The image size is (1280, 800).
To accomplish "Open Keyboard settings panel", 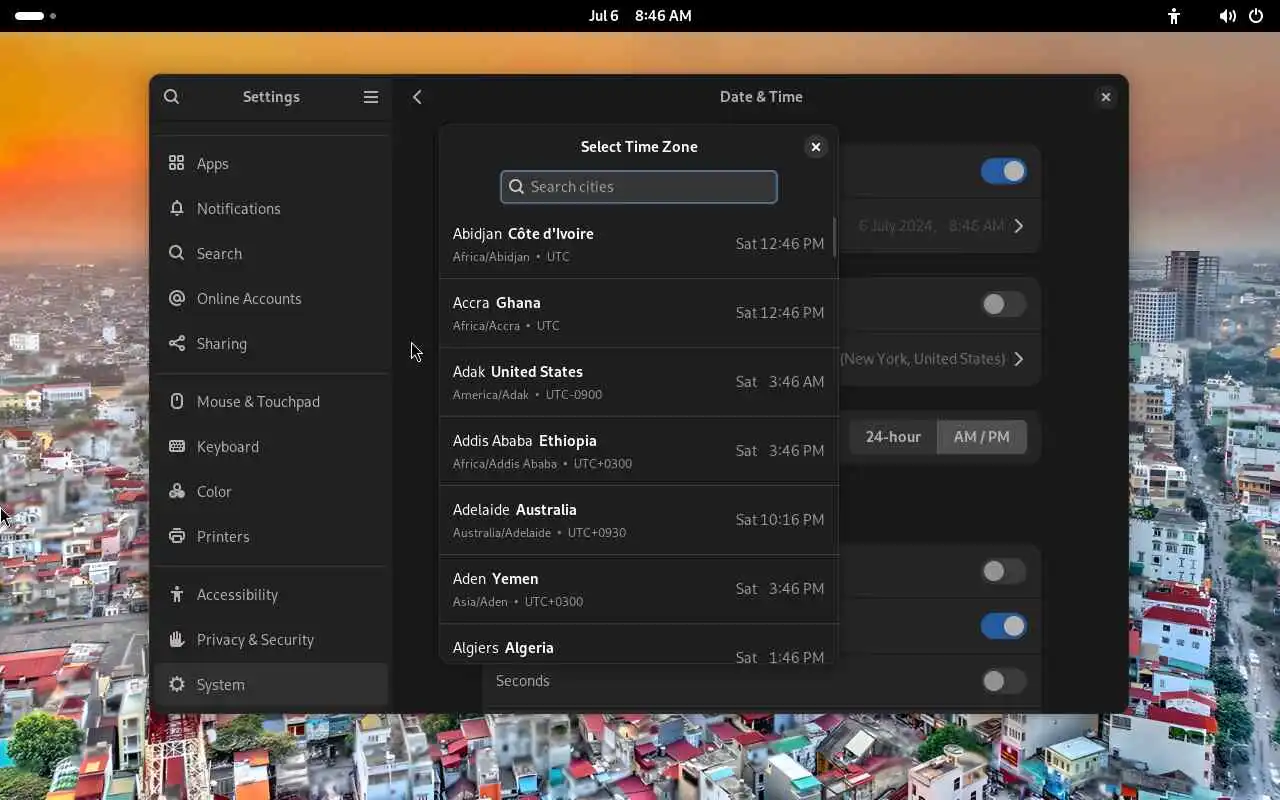I will point(271,446).
